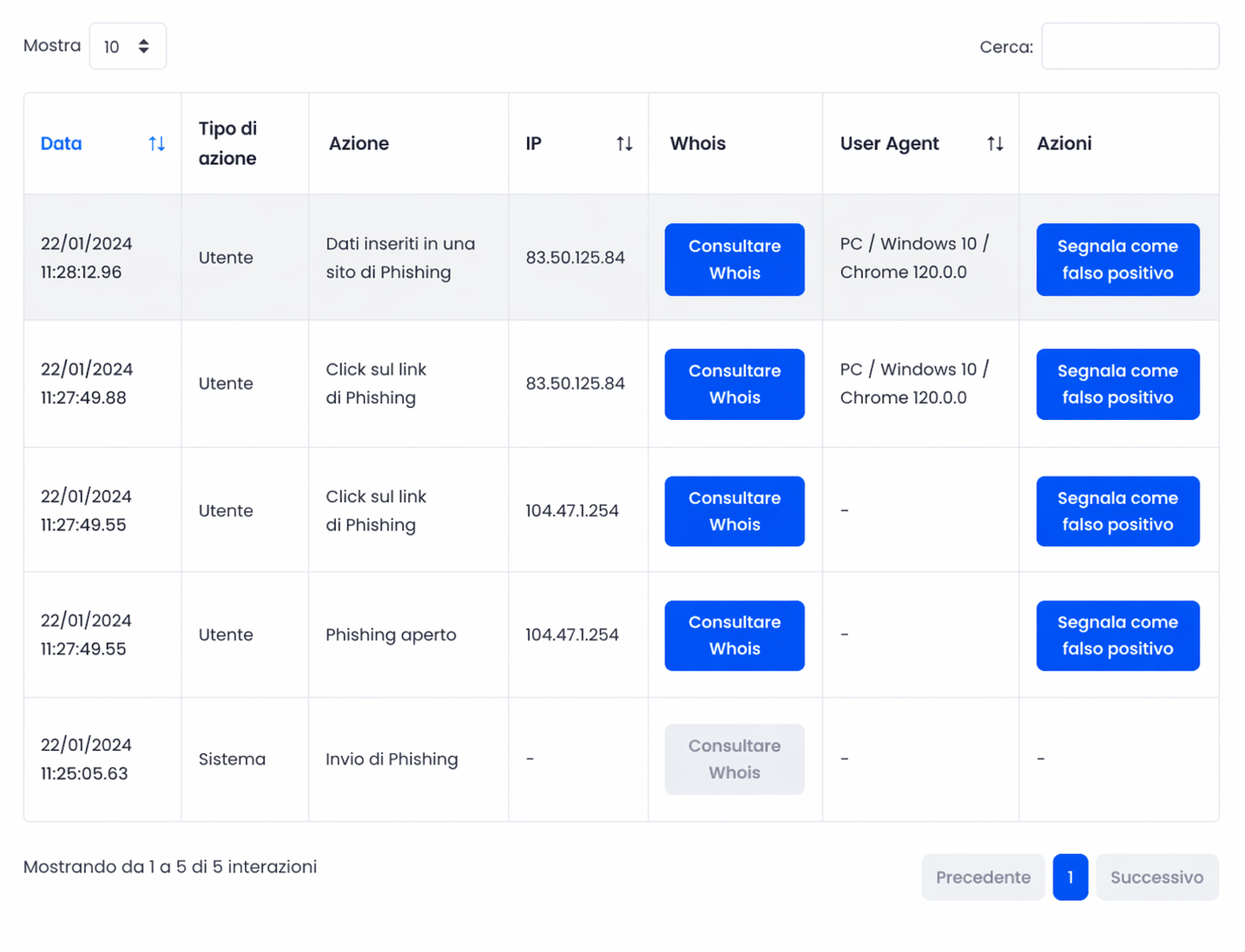Viewport: 1245px width, 952px height.
Task: Consult Whois for second Click sul link row
Action: (x=734, y=511)
